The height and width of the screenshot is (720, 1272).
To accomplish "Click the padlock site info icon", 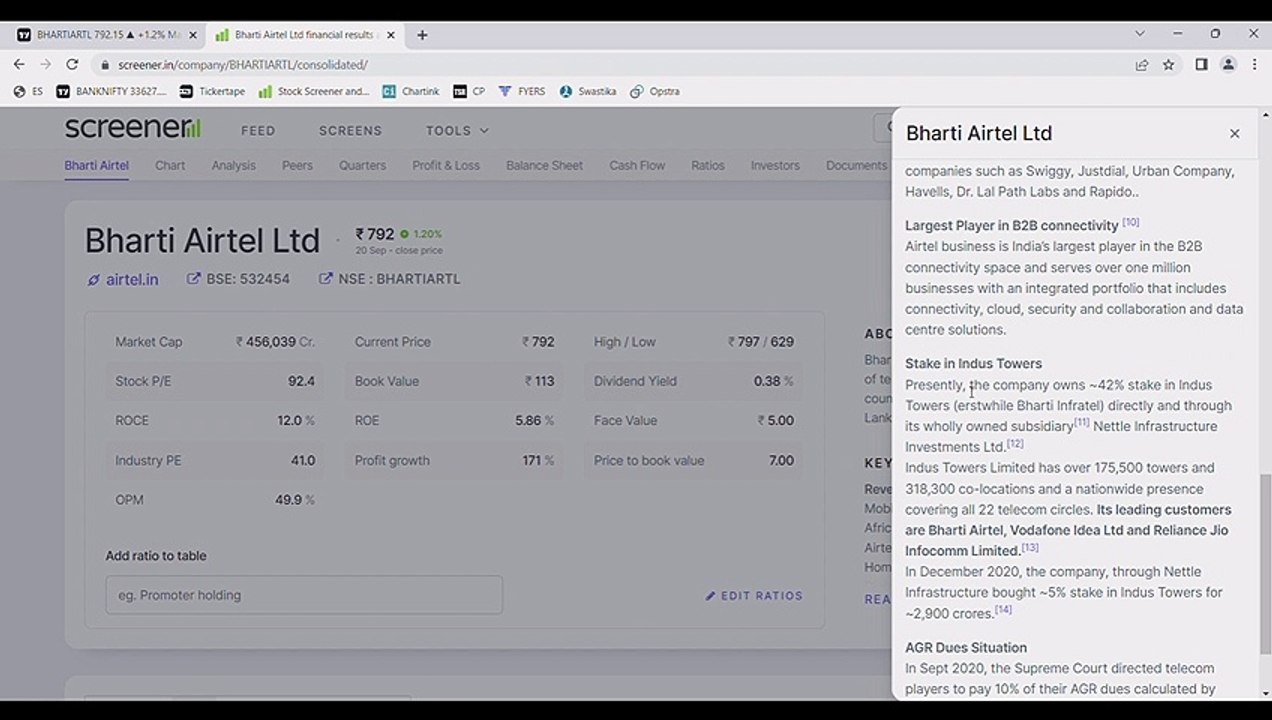I will (104, 65).
